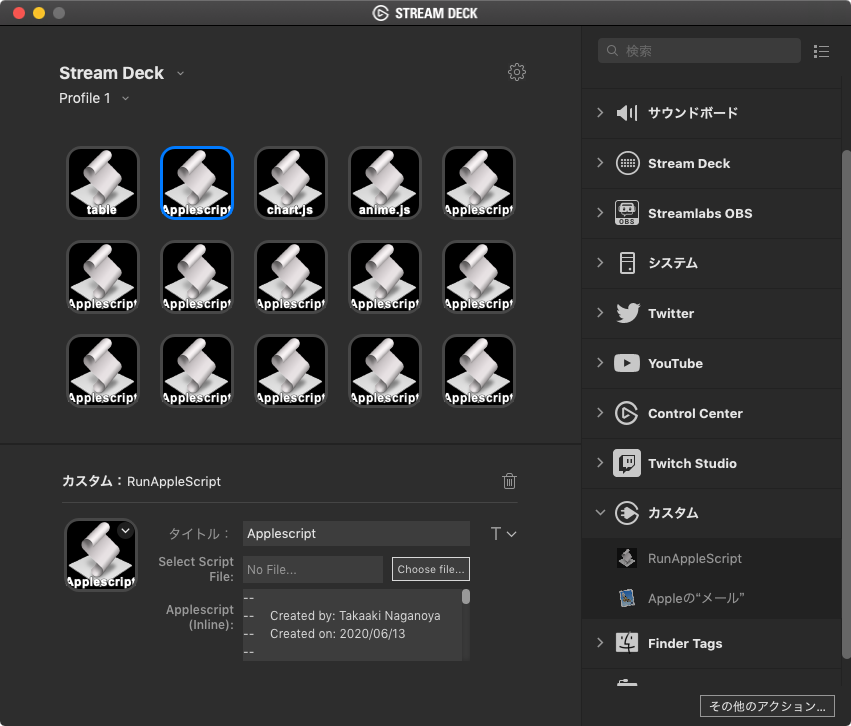
Task: Expand the Control Center category
Action: click(x=600, y=412)
